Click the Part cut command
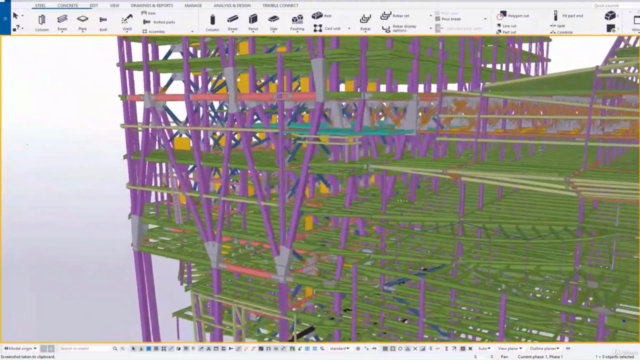 [x=507, y=32]
